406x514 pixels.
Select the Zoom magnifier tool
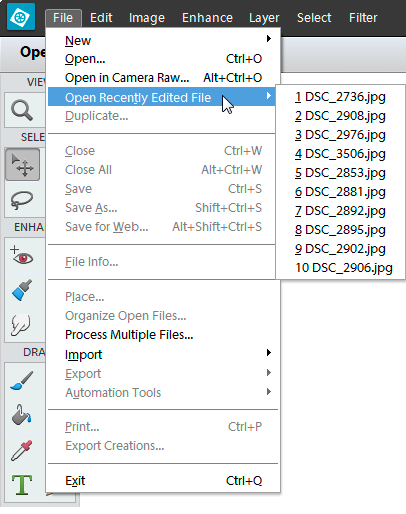coord(22,110)
